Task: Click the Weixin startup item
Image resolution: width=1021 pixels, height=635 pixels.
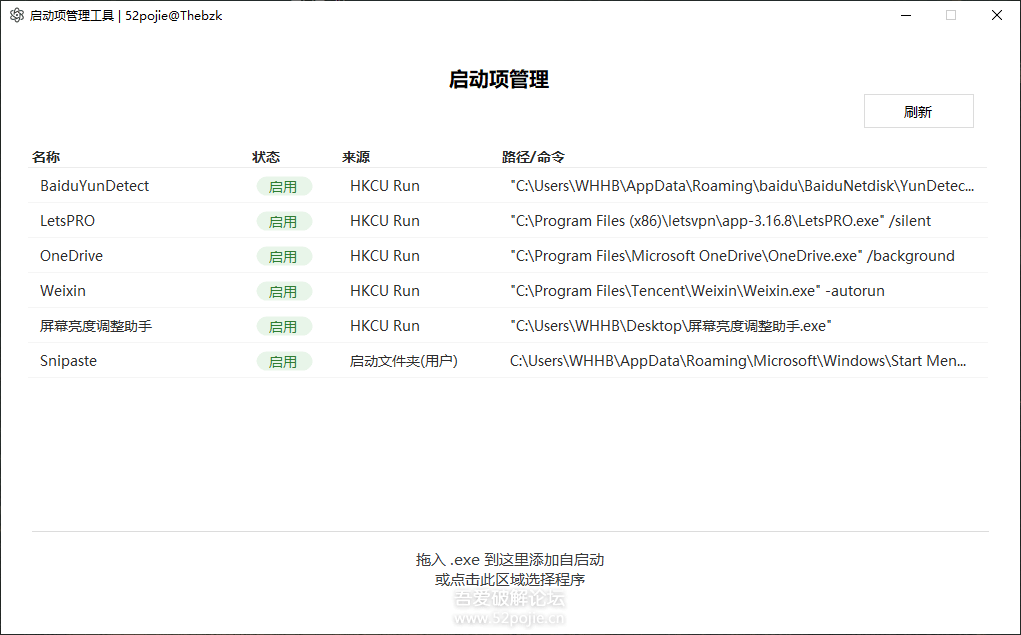Action: point(64,290)
